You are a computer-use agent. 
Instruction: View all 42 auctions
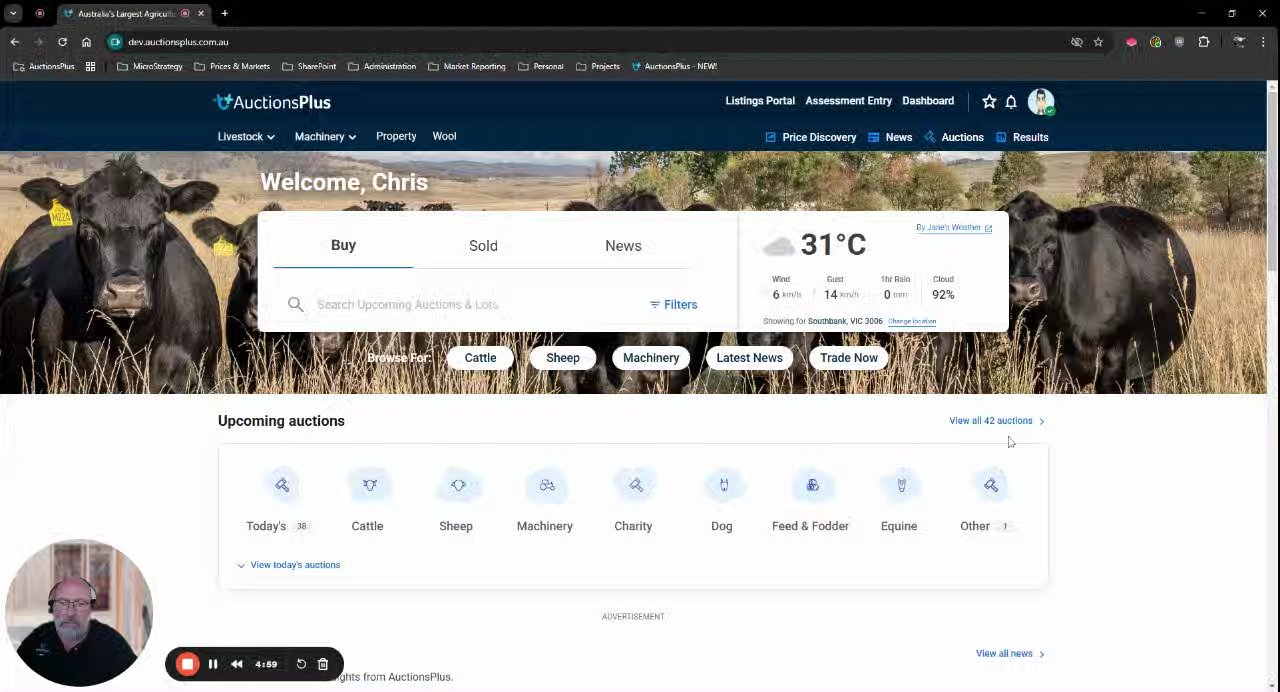tap(997, 421)
